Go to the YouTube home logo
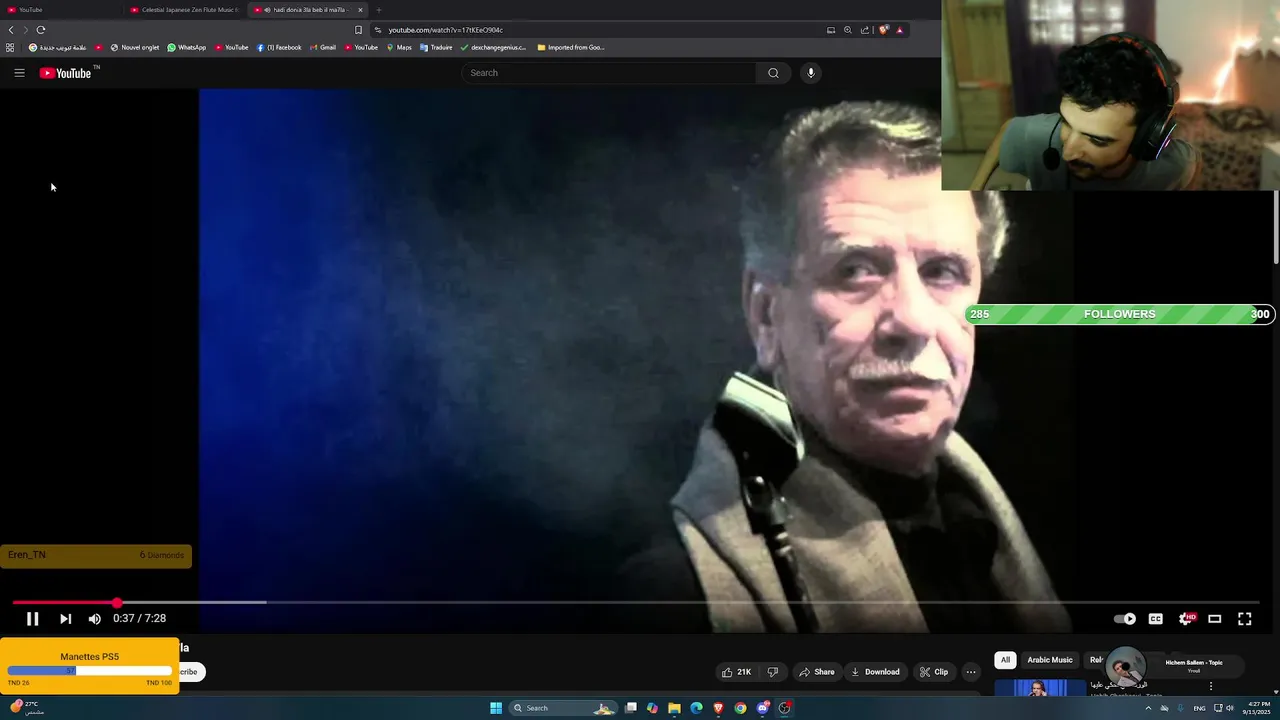The width and height of the screenshot is (1280, 720). pyautogui.click(x=66, y=73)
